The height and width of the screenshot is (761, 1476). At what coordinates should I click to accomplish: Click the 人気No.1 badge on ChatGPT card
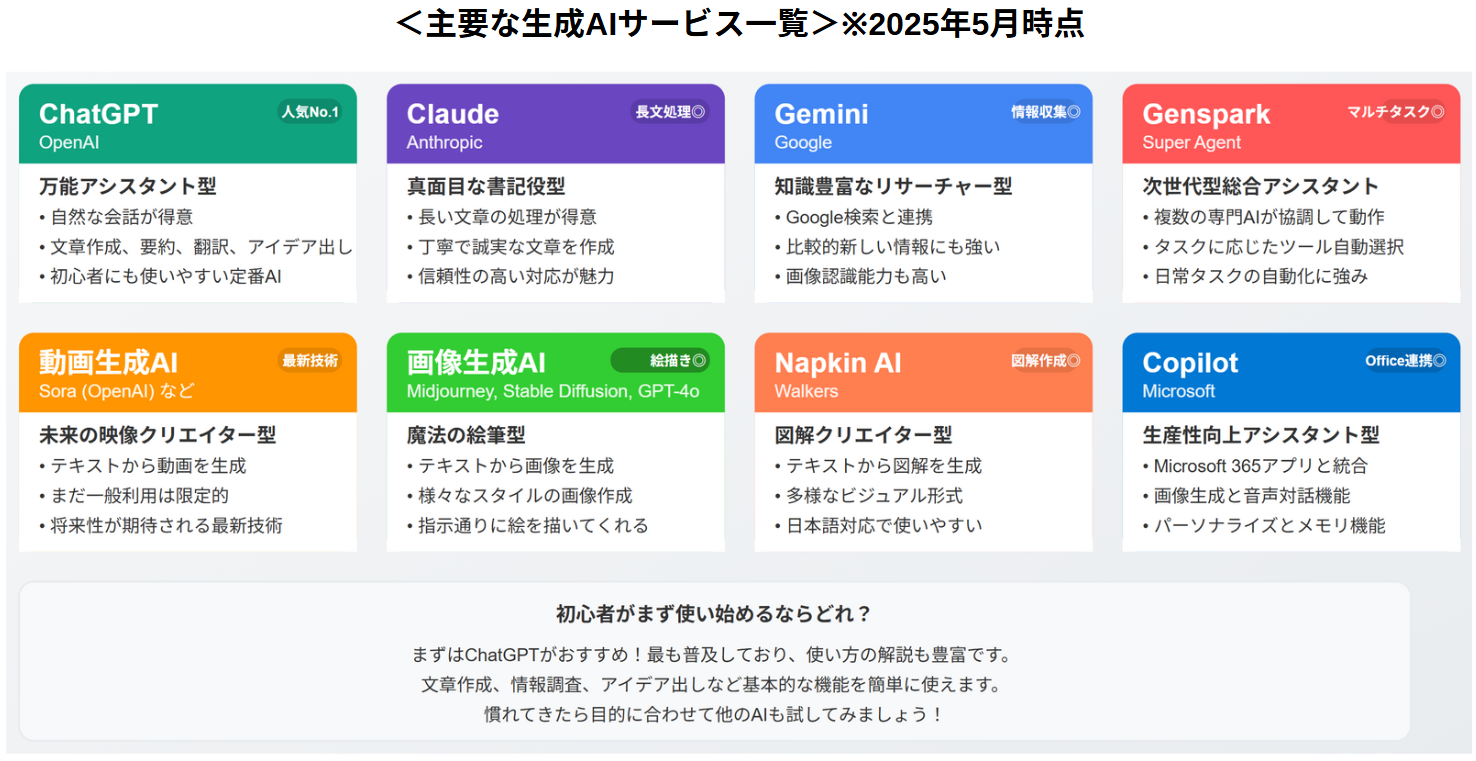[x=310, y=112]
